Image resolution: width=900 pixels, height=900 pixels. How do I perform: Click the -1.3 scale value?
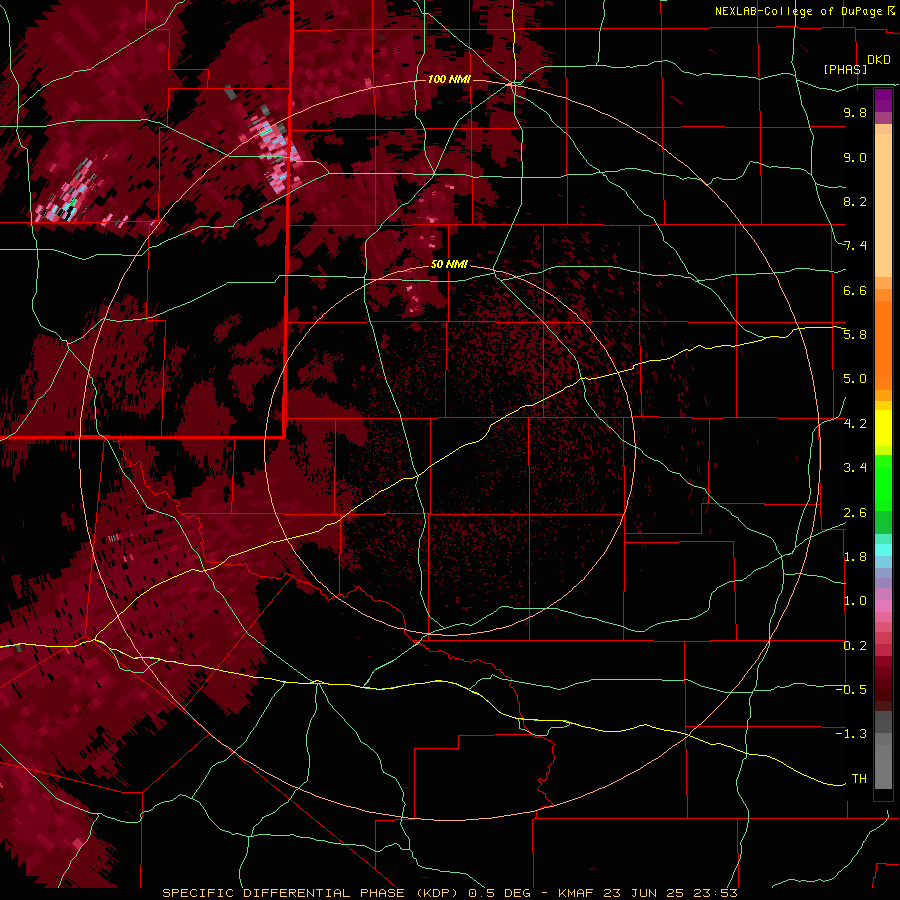click(851, 734)
